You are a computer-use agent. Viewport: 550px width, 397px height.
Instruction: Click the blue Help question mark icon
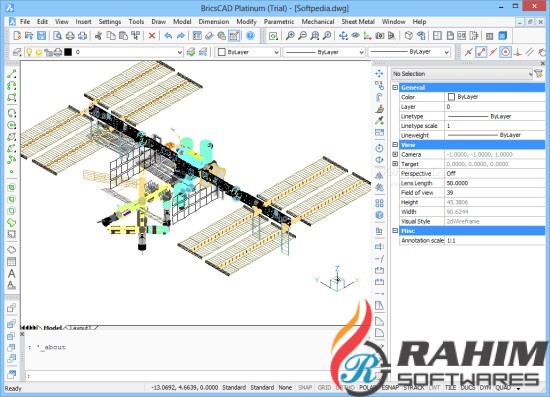point(250,35)
